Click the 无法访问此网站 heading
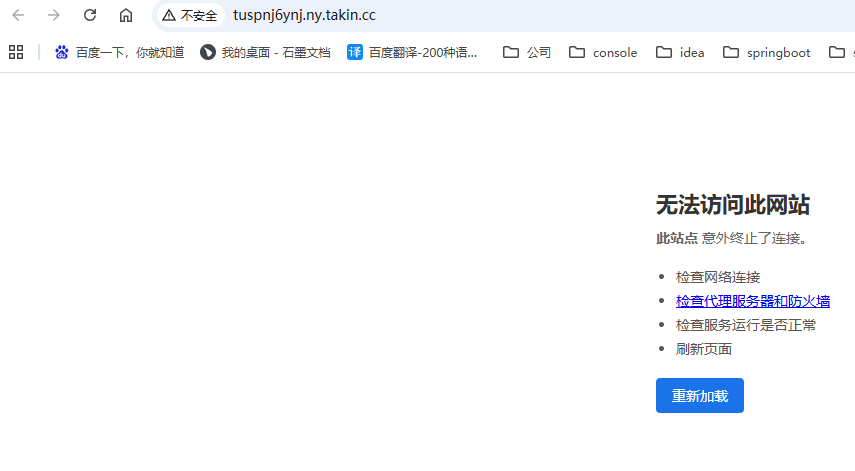The height and width of the screenshot is (471, 855). click(732, 205)
